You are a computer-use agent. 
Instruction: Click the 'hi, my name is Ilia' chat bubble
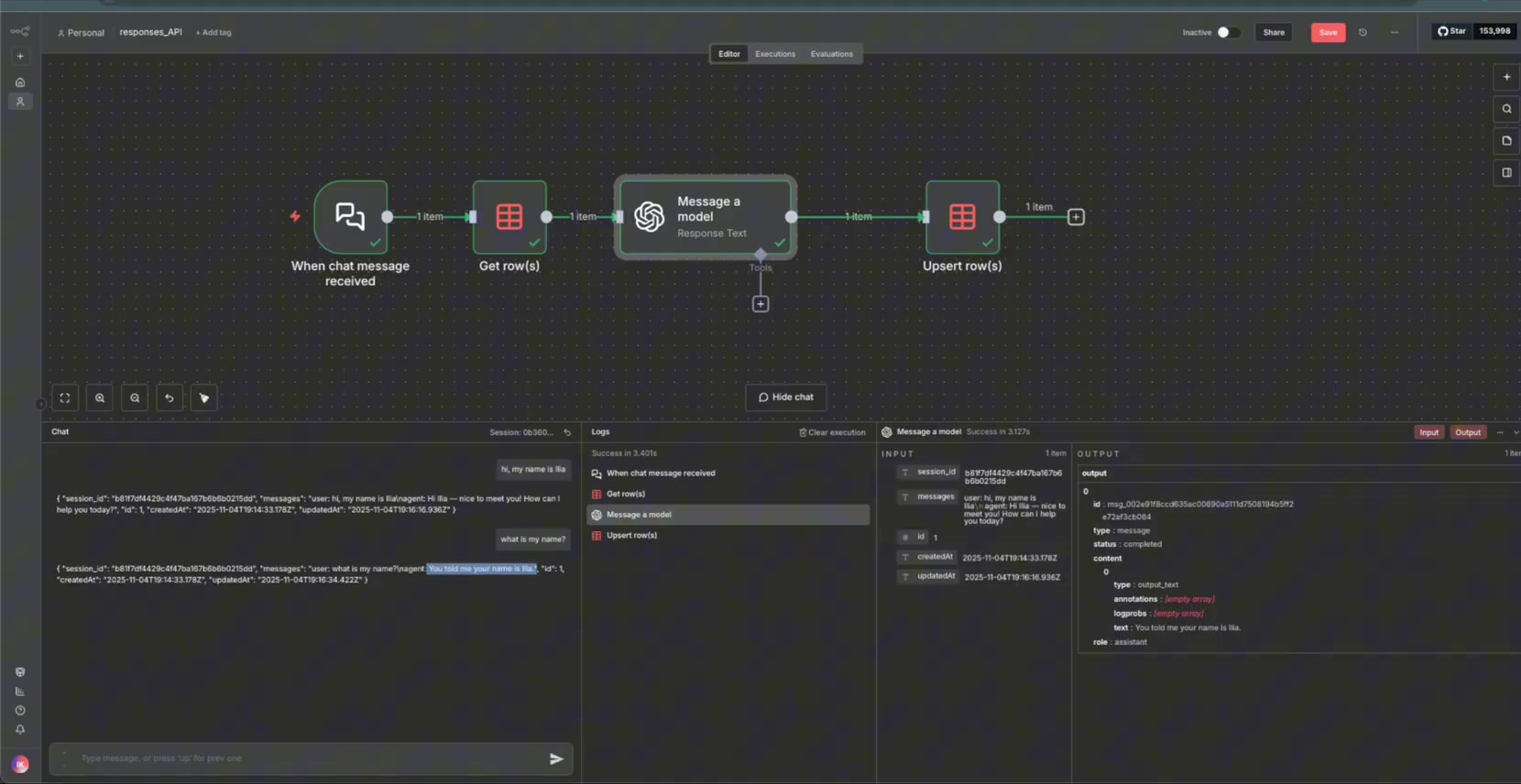pyautogui.click(x=533, y=469)
